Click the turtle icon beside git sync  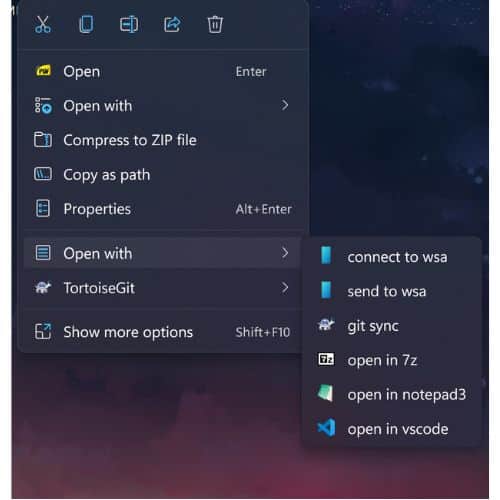(326, 324)
